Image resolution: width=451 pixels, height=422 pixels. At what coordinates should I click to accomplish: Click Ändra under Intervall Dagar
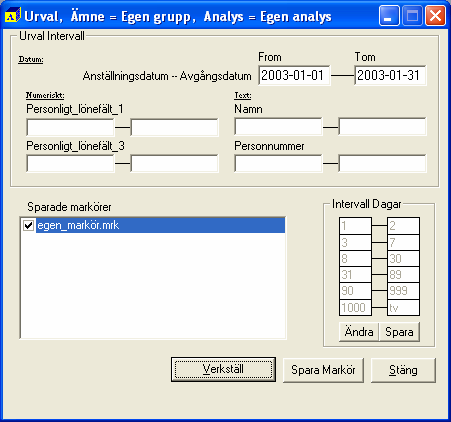coord(359,332)
